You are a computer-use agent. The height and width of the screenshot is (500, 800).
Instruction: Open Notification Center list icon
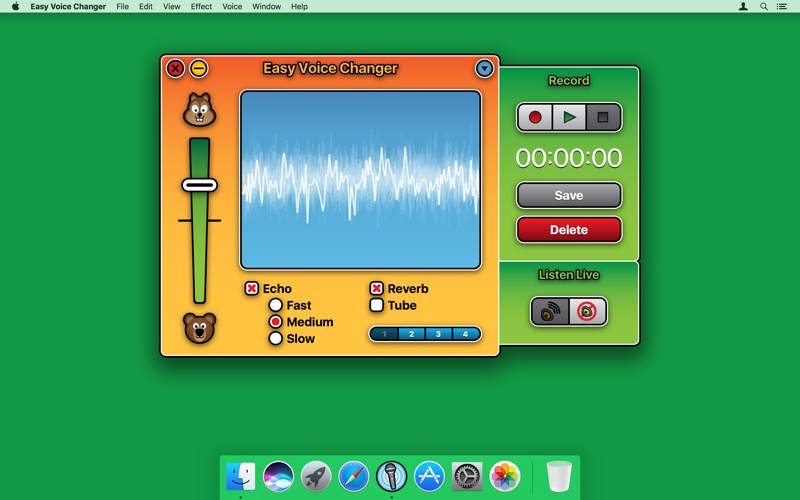[x=782, y=7]
